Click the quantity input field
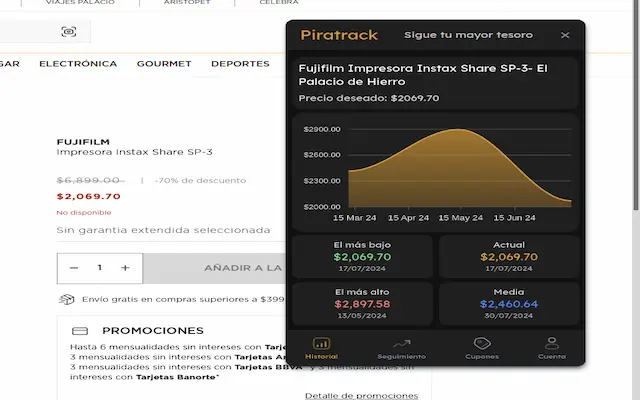 pos(99,268)
